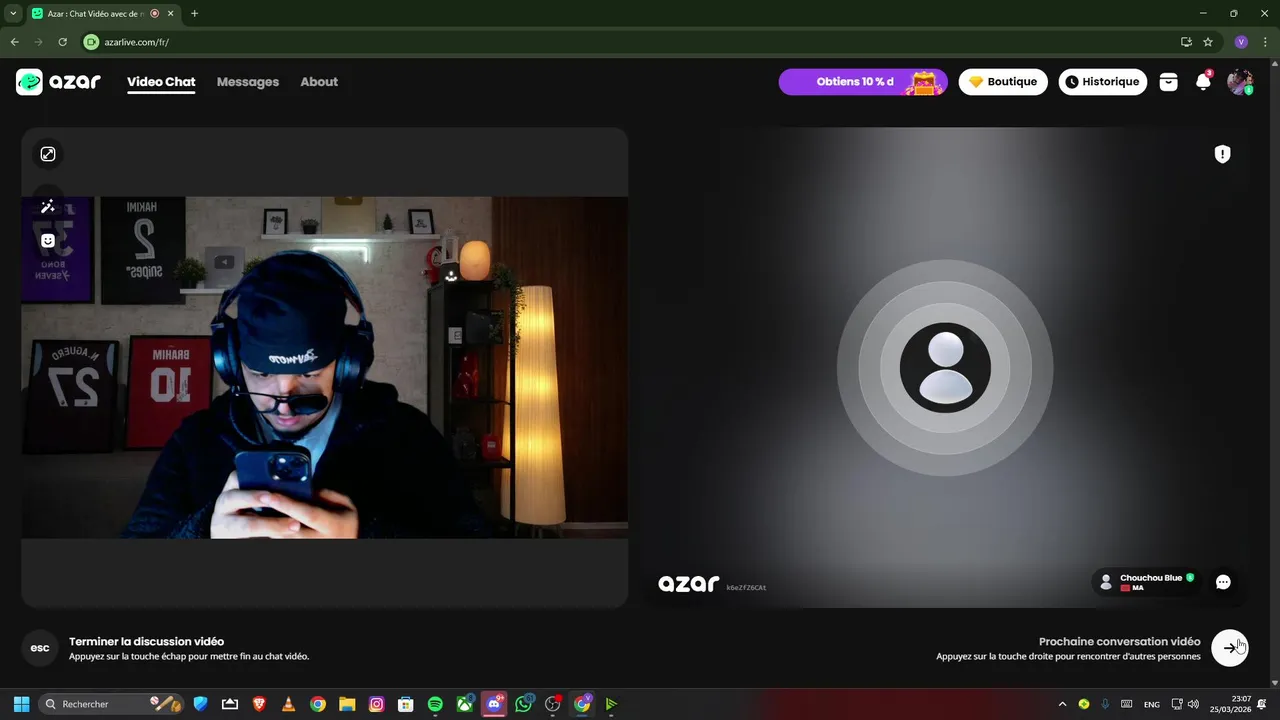Click the install app icon in address bar

click(x=1186, y=42)
